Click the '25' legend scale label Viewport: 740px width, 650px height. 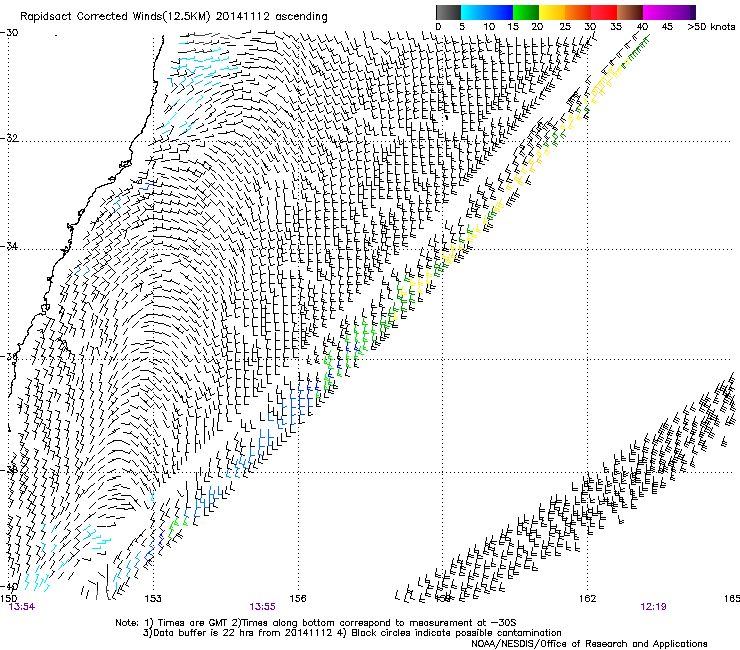(565, 27)
